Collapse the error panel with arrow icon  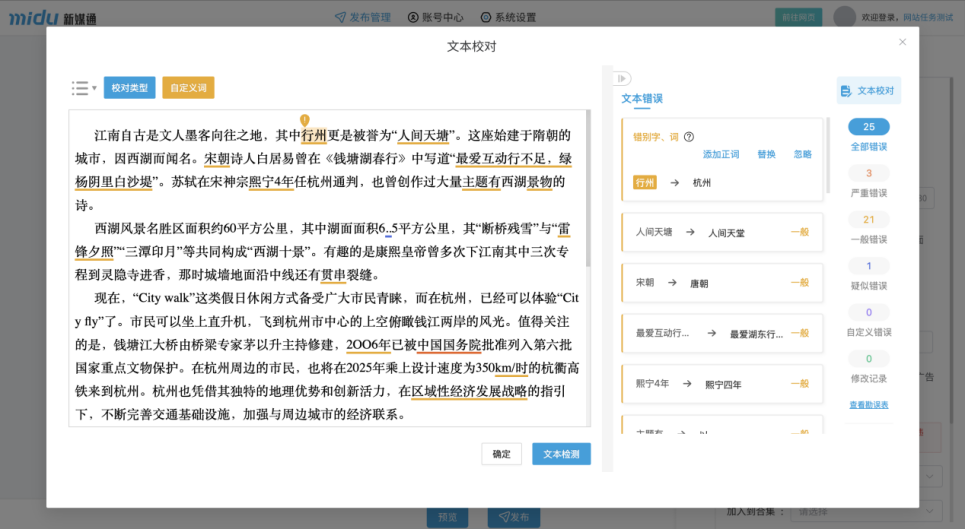622,79
